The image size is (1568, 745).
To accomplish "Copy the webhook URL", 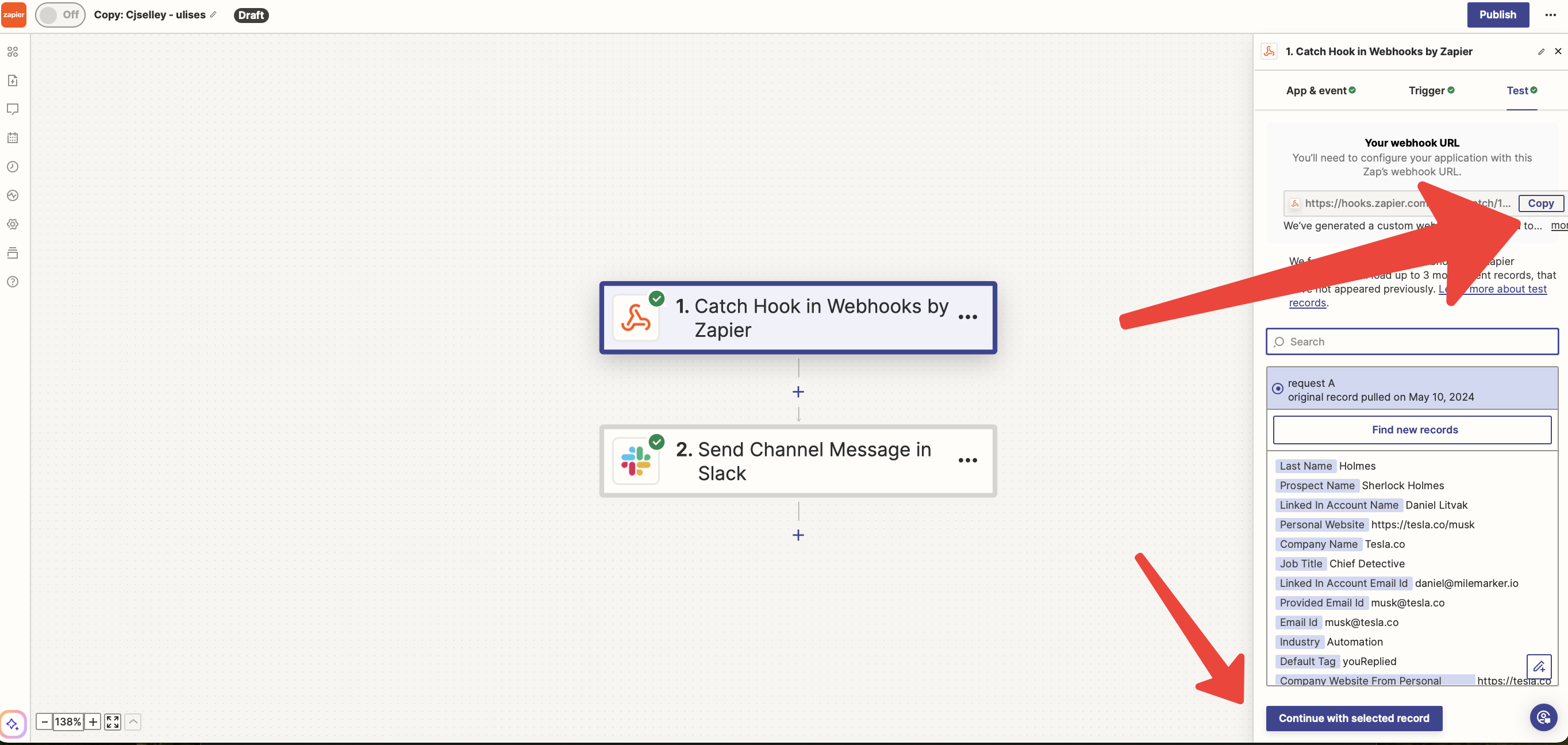I will pyautogui.click(x=1540, y=203).
